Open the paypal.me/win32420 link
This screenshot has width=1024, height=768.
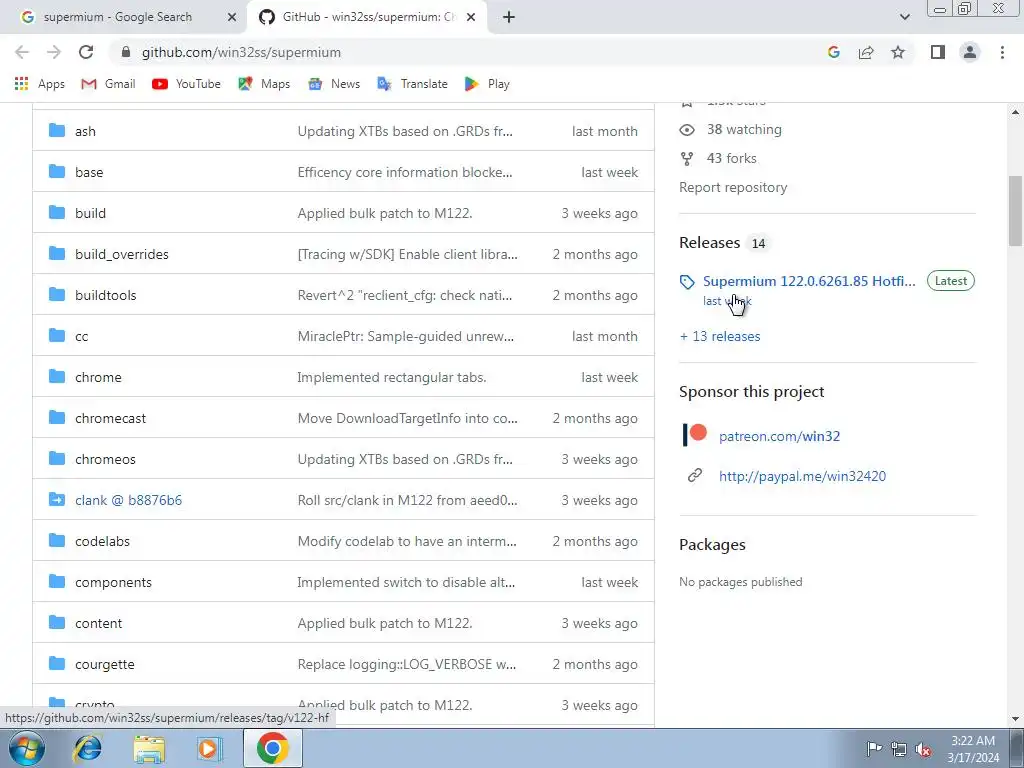802,476
